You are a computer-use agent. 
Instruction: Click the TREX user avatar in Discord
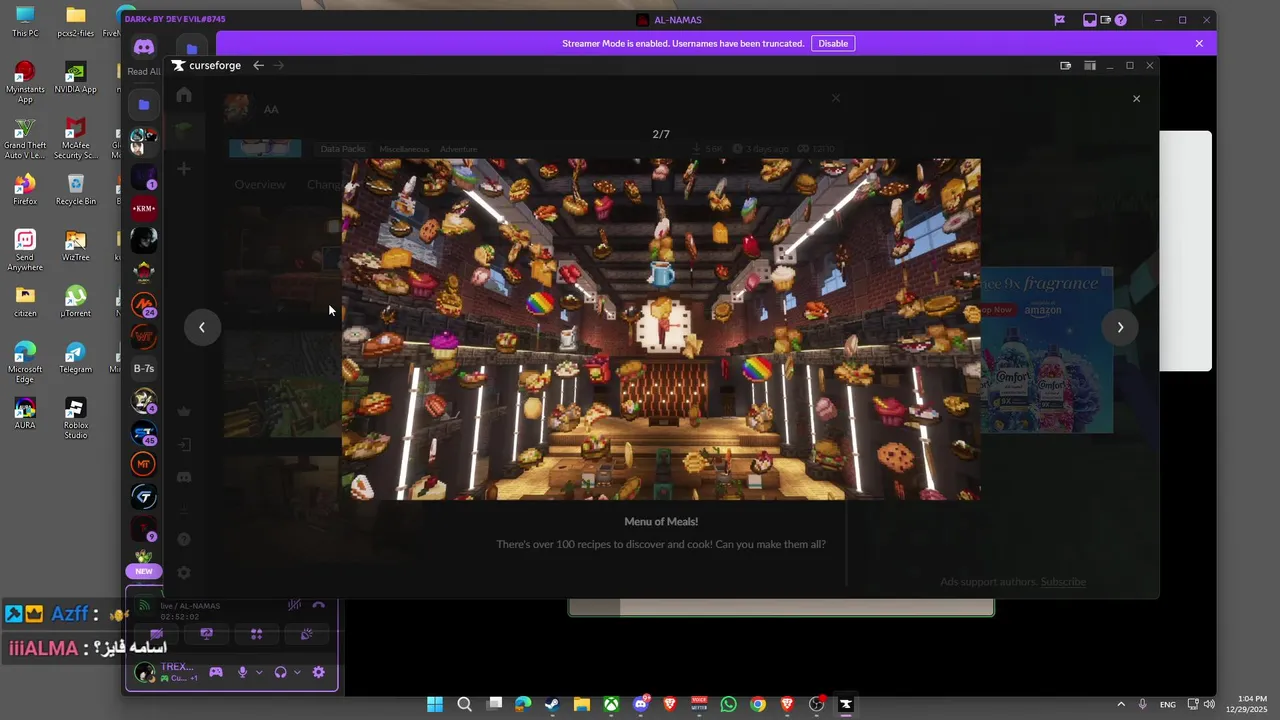point(145,673)
